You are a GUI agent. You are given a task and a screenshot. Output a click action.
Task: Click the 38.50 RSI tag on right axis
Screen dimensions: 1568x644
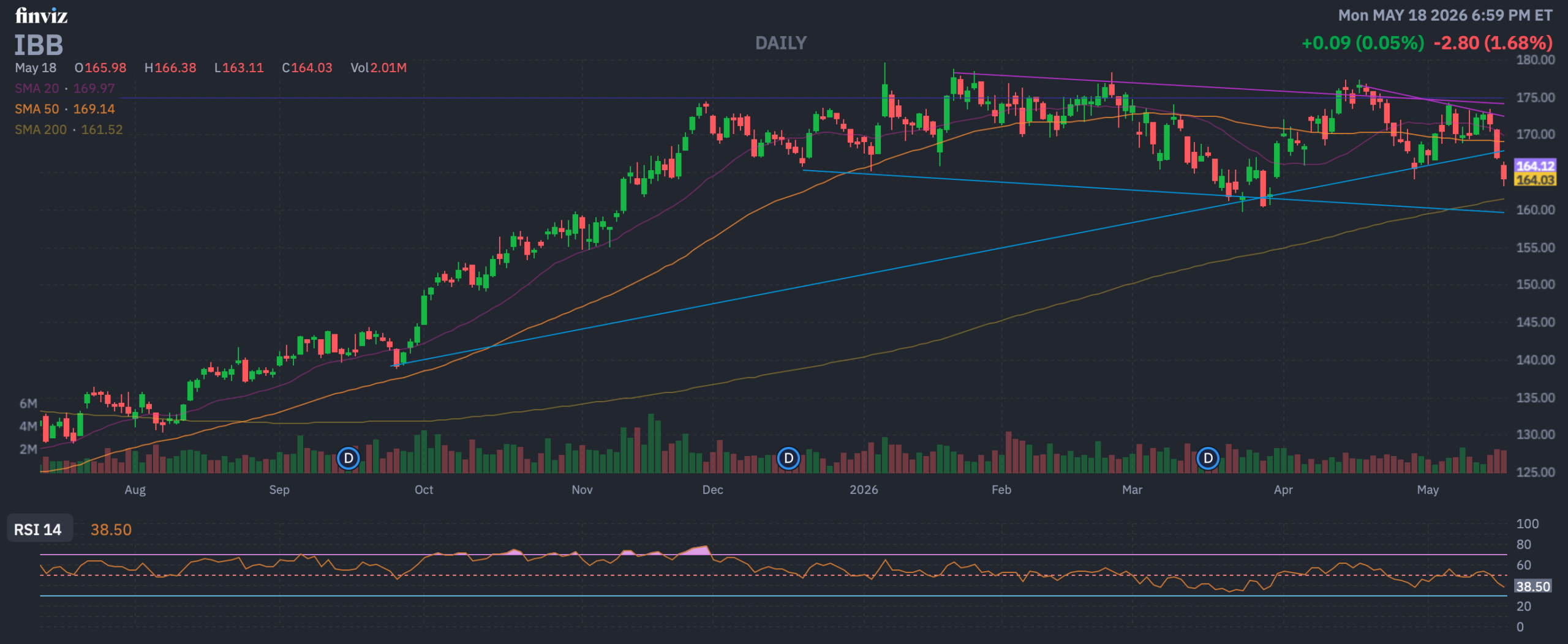point(1533,586)
